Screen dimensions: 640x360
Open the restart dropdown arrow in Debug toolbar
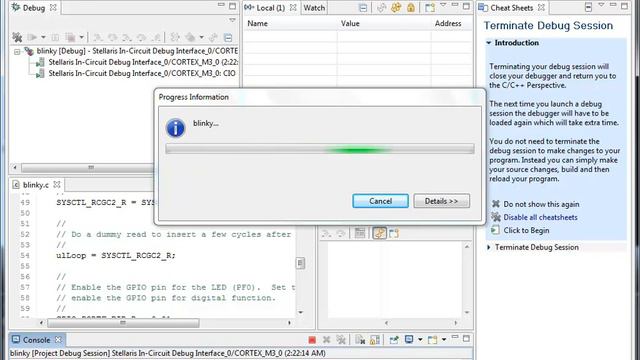pyautogui.click(x=201, y=38)
